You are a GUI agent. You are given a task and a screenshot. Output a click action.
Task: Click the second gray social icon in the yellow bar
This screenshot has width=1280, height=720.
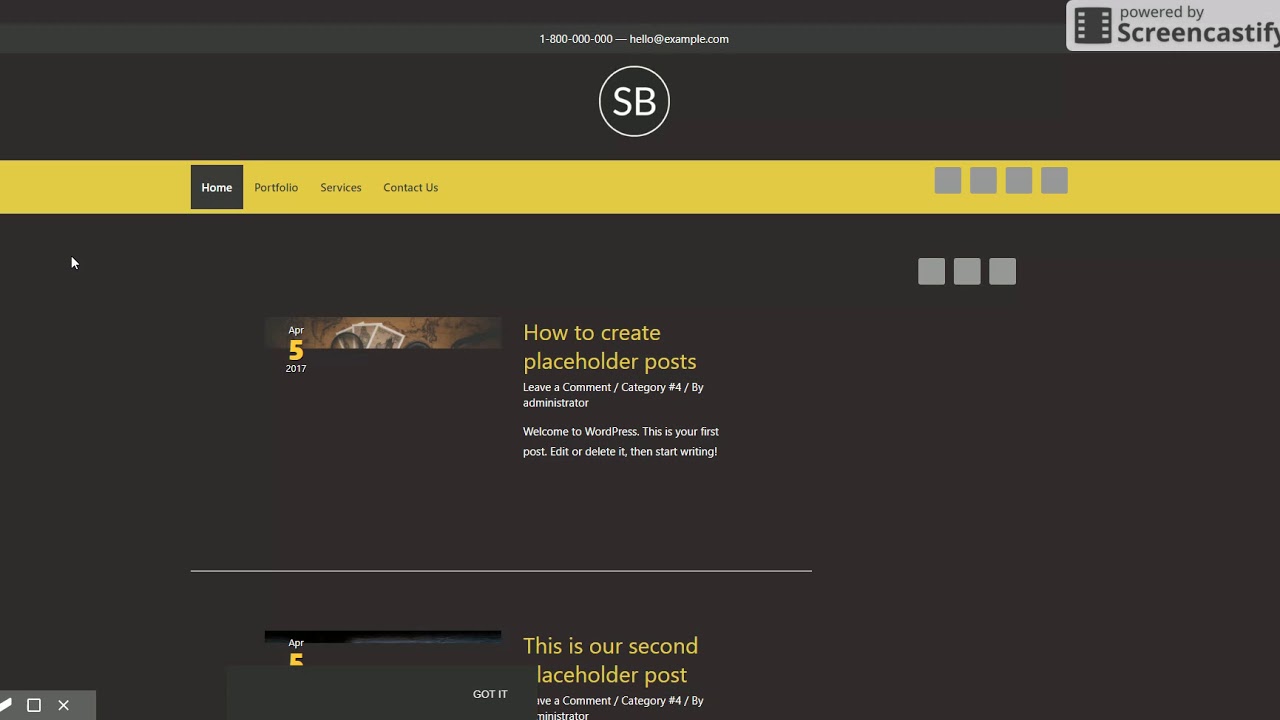pos(983,181)
